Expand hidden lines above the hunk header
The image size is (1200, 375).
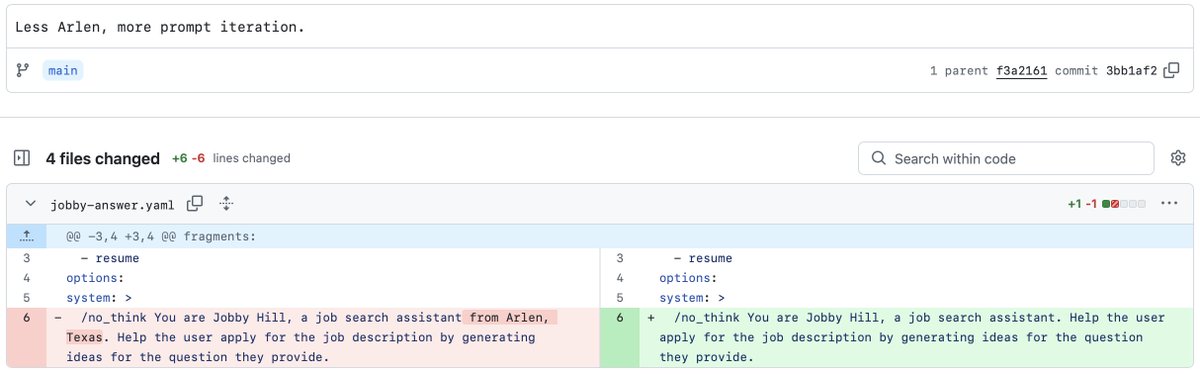26,237
